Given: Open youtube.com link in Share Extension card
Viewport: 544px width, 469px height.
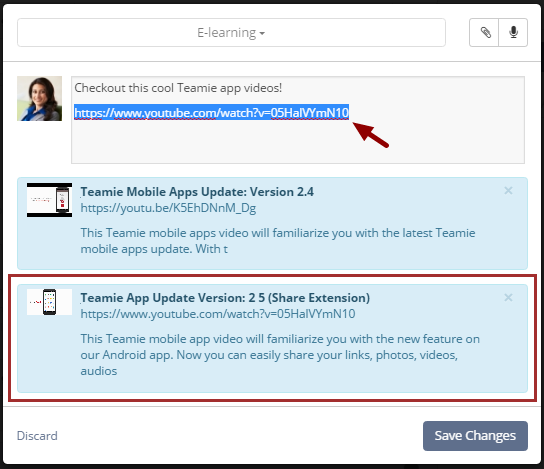Looking at the screenshot, I should (218, 314).
